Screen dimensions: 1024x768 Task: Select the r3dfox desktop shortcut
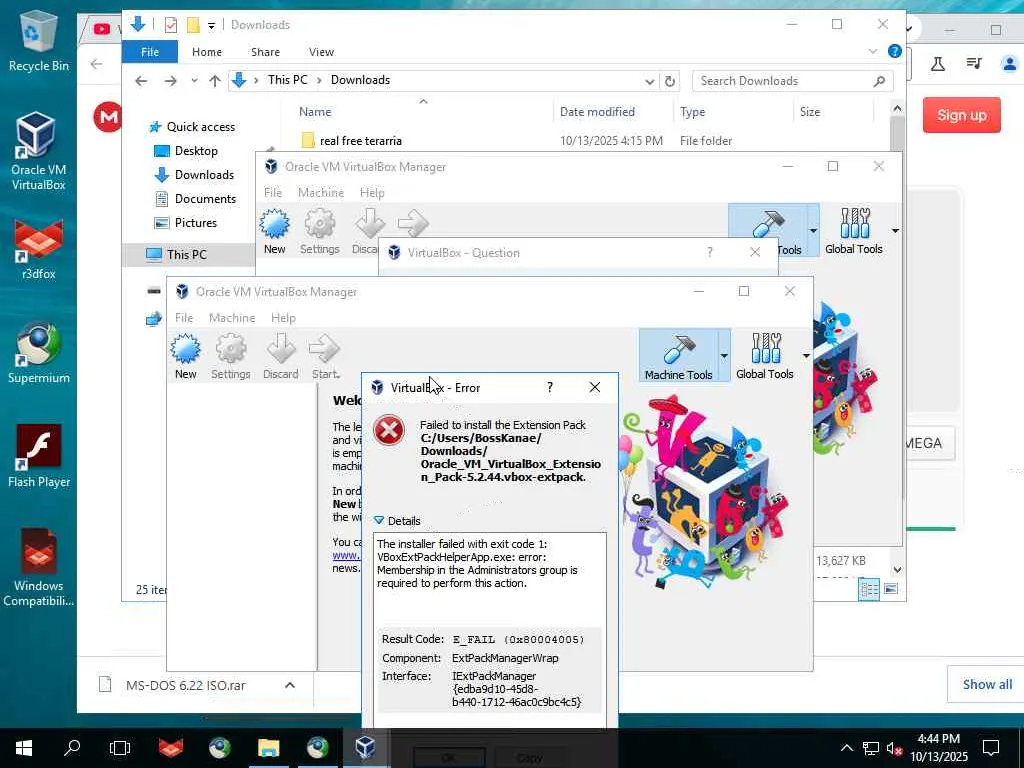tap(39, 248)
